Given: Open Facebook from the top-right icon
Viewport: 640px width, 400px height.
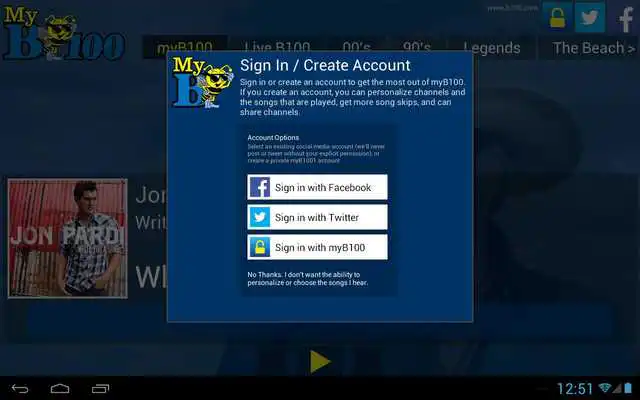Looking at the screenshot, I should click(x=624, y=17).
